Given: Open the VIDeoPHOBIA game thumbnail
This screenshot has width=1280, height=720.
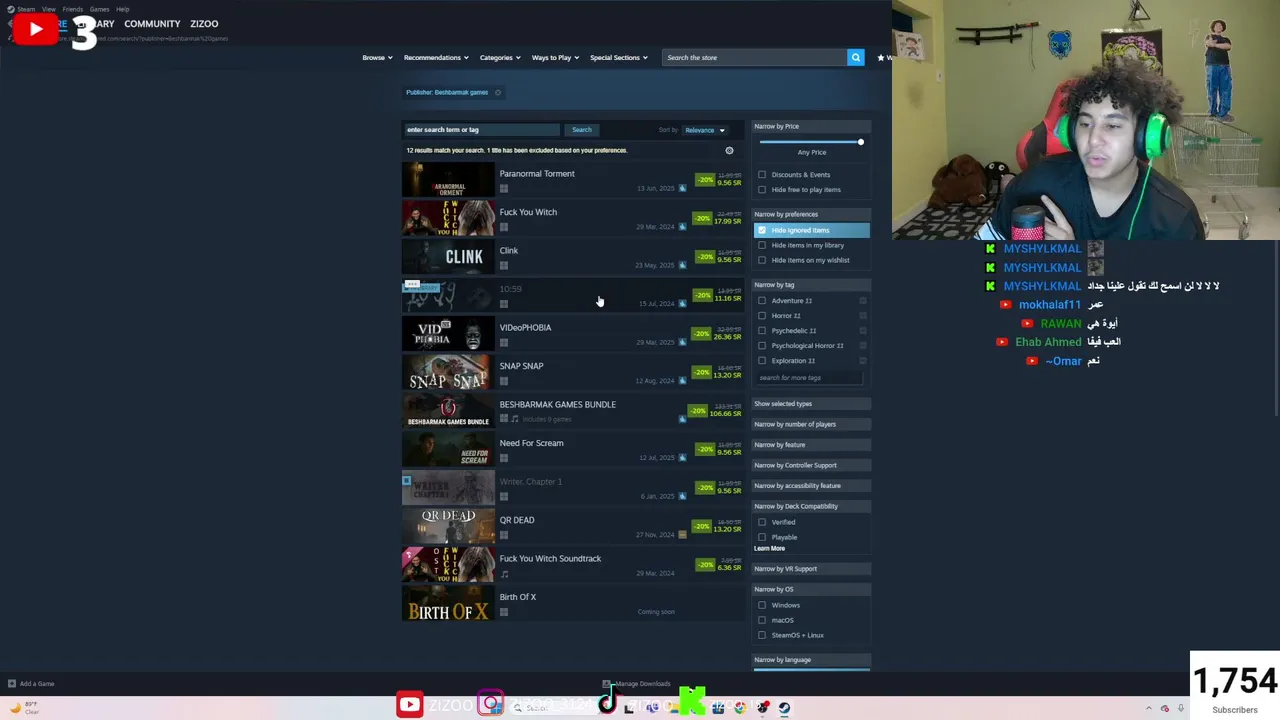Looking at the screenshot, I should [x=448, y=334].
